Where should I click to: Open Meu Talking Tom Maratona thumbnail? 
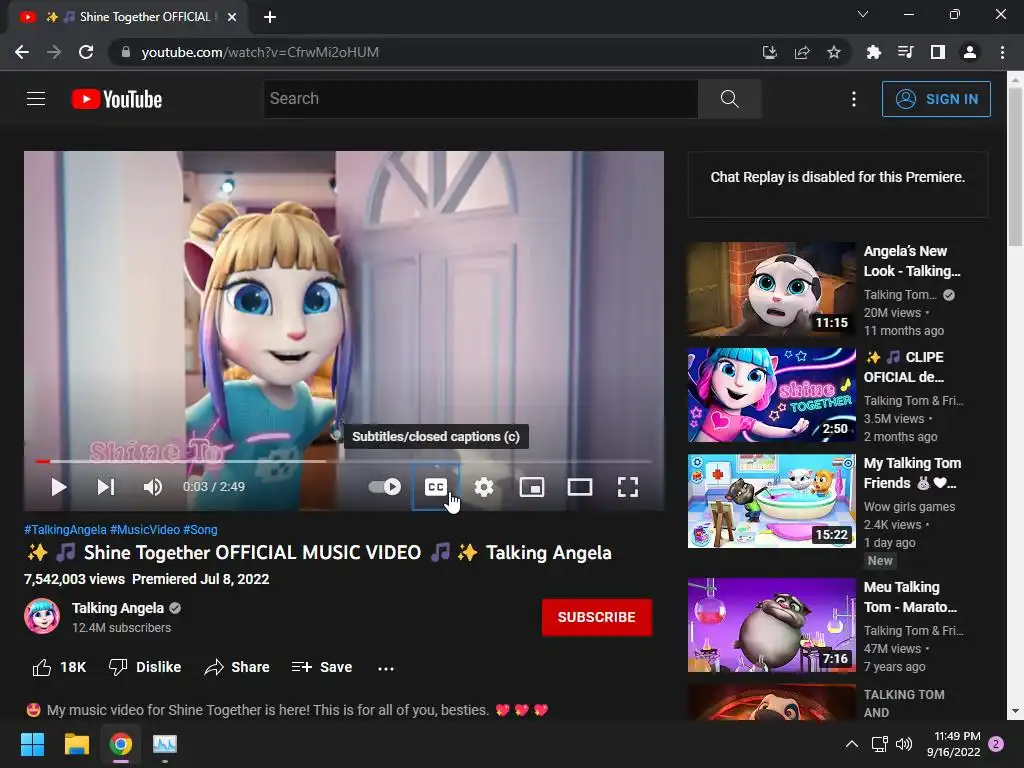(771, 624)
